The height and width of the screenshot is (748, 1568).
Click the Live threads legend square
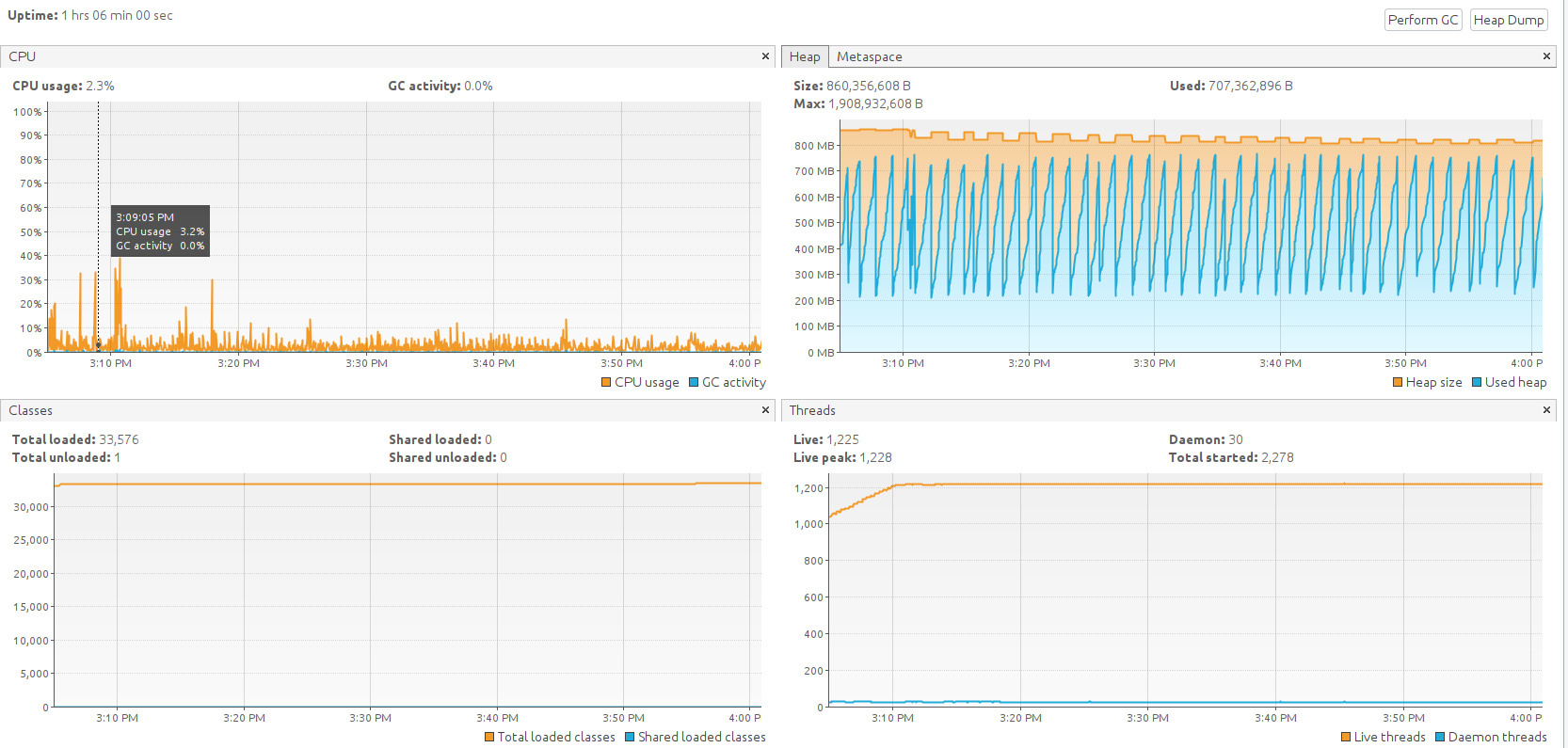click(x=1346, y=737)
